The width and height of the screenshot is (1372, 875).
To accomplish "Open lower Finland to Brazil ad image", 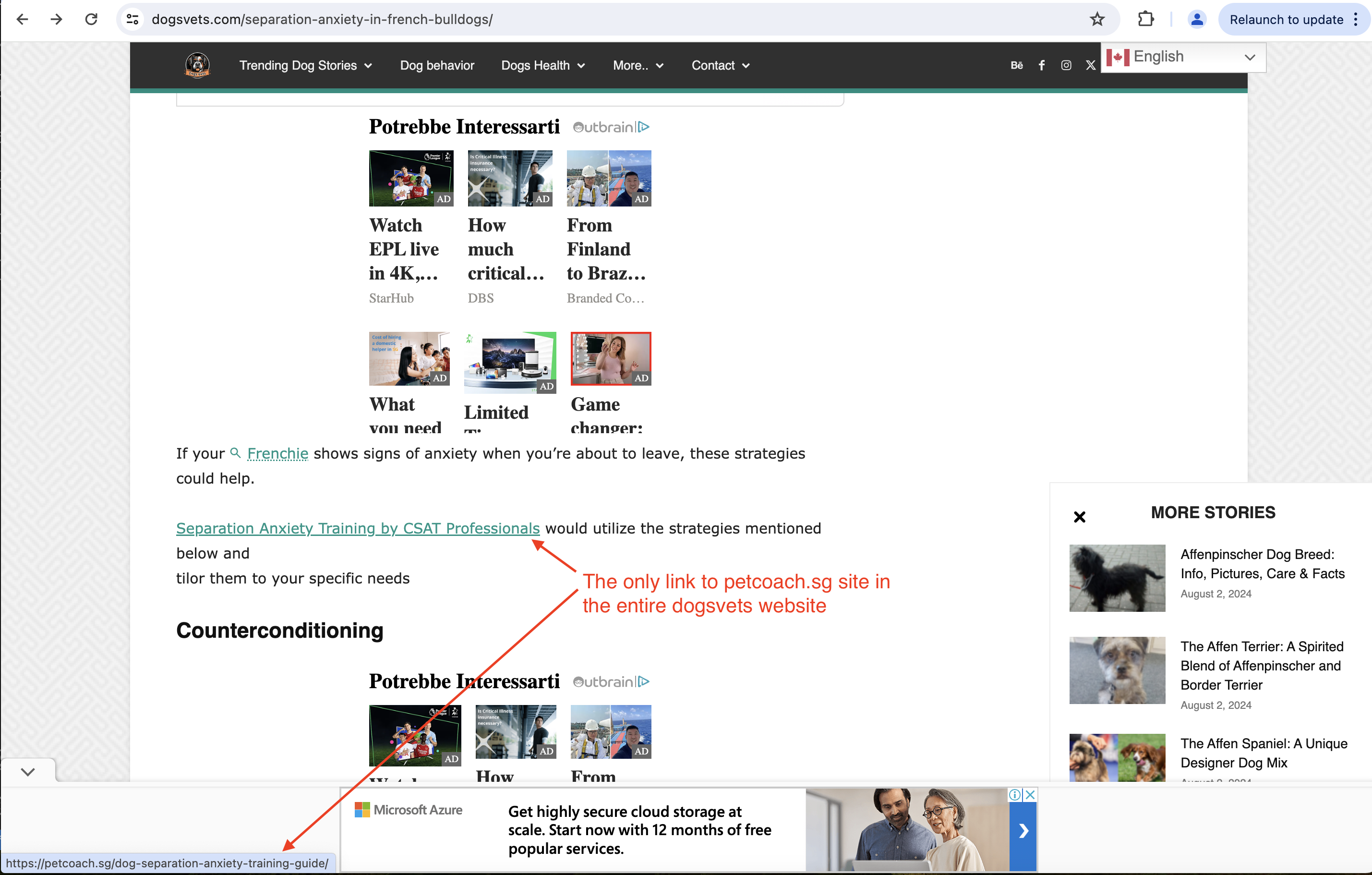I will 611,731.
